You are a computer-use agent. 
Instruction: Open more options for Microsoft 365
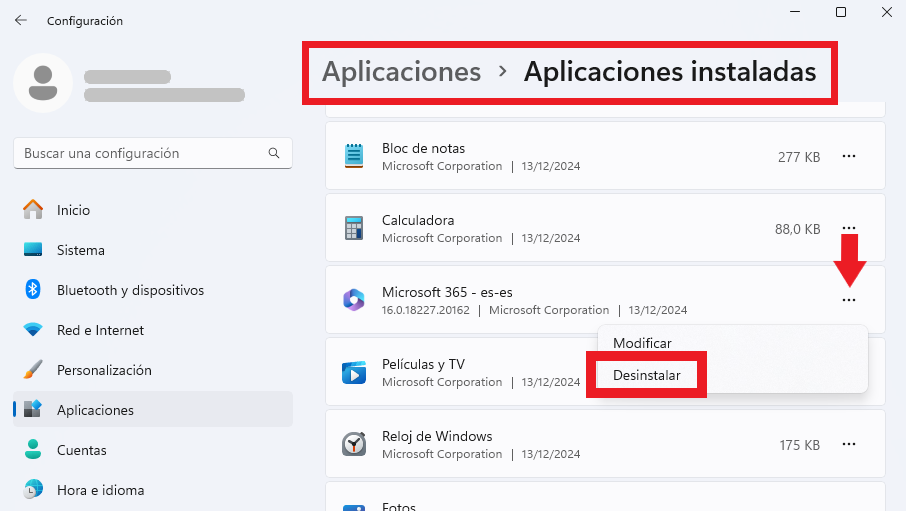(849, 300)
